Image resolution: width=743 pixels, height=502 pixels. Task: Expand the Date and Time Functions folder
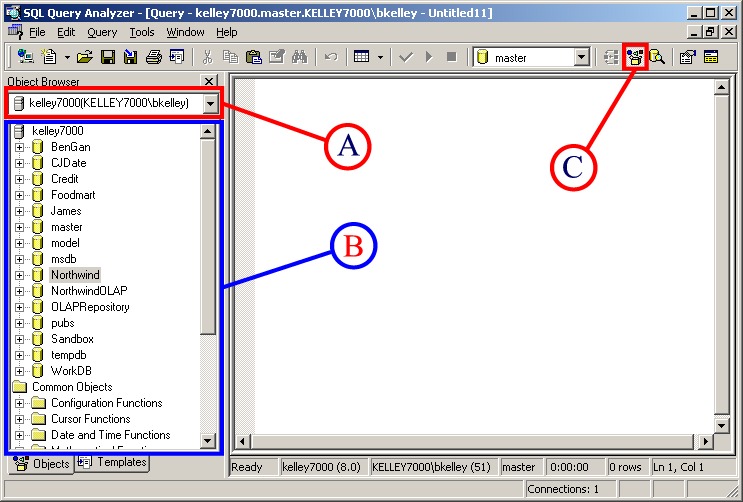[x=19, y=435]
